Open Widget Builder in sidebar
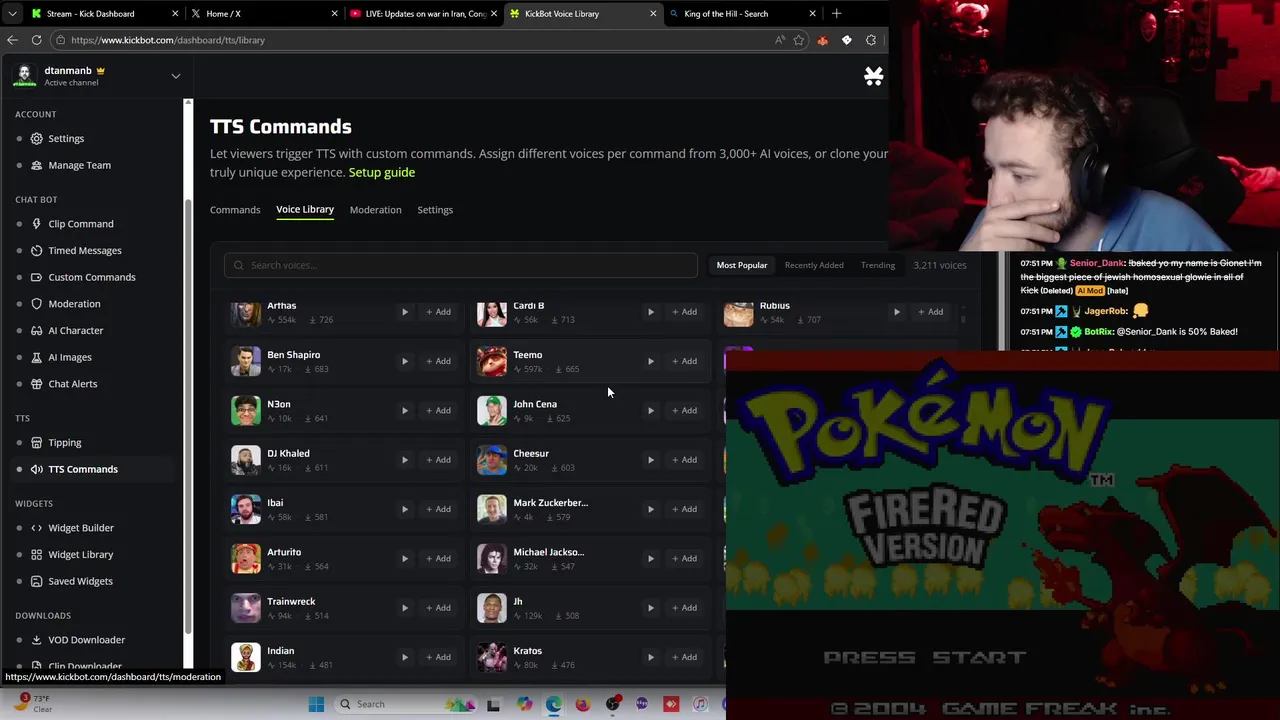Image resolution: width=1280 pixels, height=720 pixels. 81,528
